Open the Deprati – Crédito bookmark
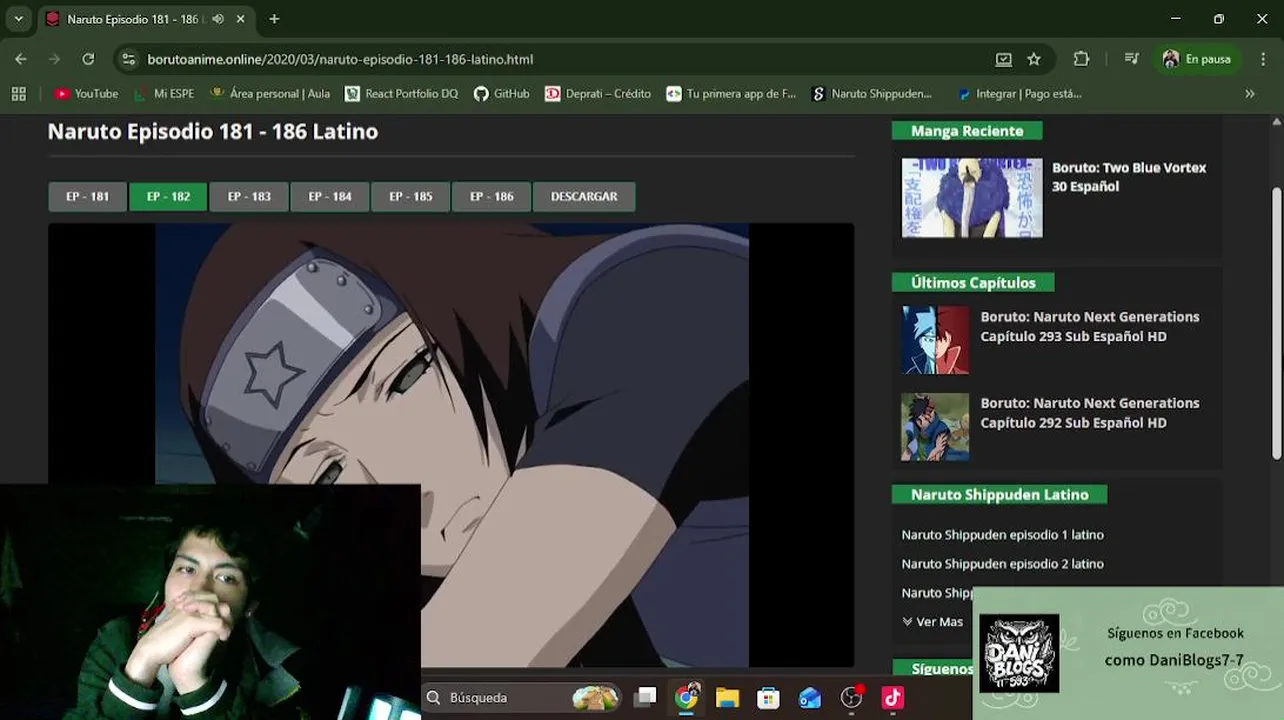This screenshot has width=1284, height=720. pyautogui.click(x=598, y=93)
